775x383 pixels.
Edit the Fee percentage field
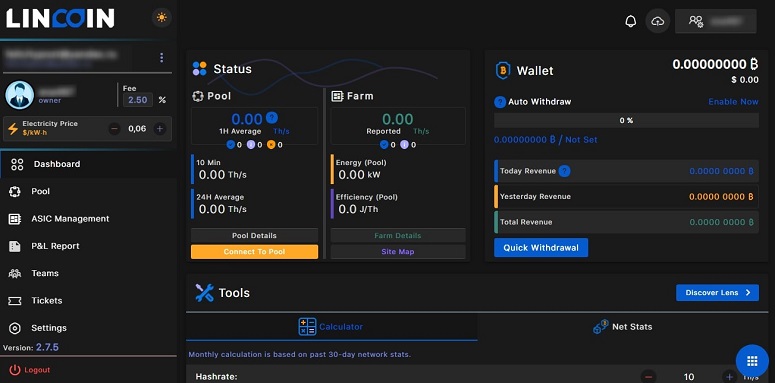[x=138, y=100]
